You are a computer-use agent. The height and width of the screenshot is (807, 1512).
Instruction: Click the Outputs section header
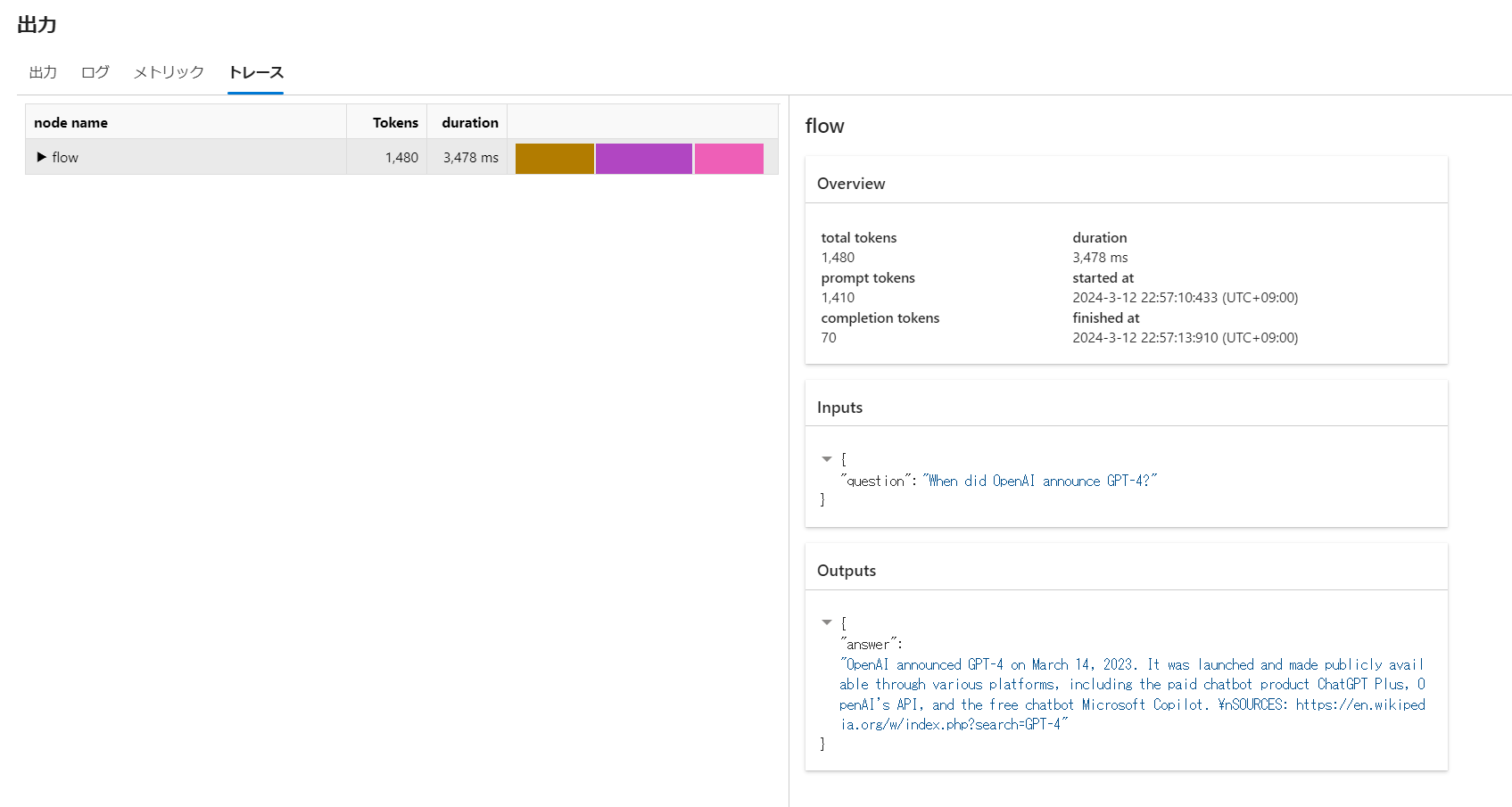click(847, 570)
